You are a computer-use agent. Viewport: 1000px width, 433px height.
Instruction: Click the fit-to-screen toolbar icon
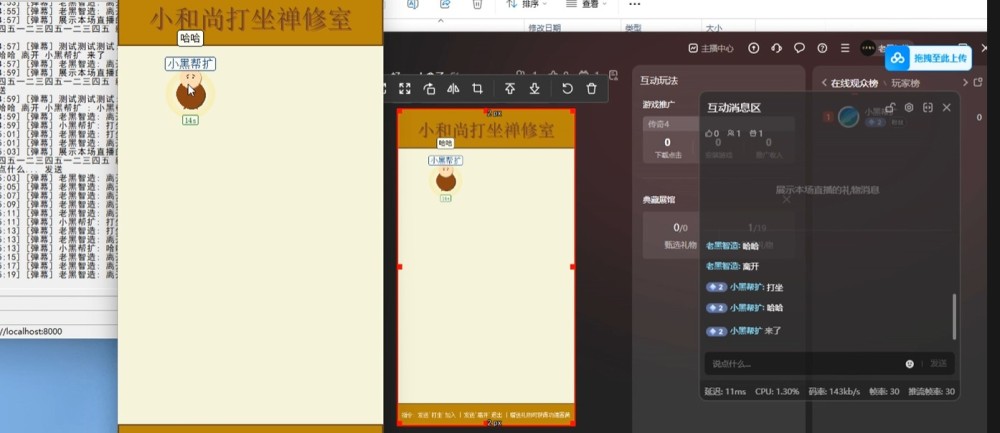point(405,89)
